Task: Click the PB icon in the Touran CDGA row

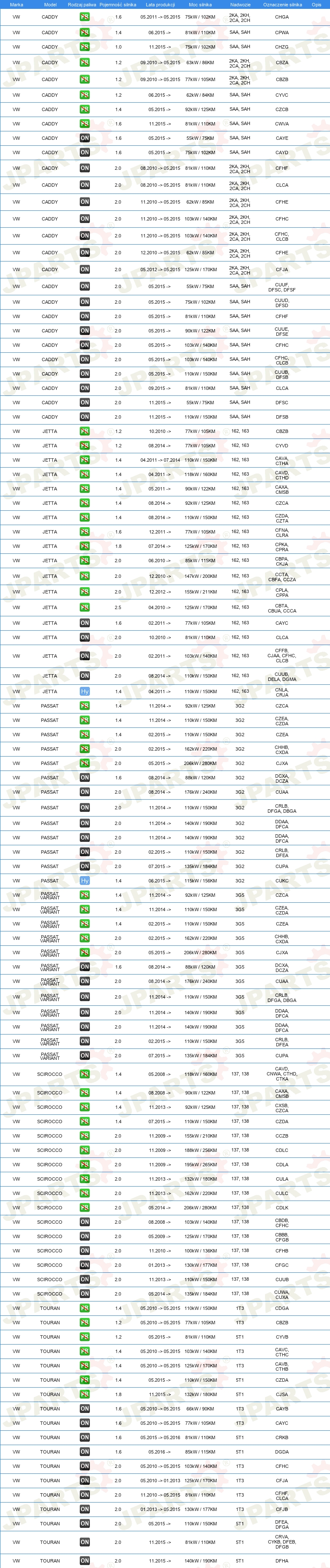Action: [x=84, y=1308]
